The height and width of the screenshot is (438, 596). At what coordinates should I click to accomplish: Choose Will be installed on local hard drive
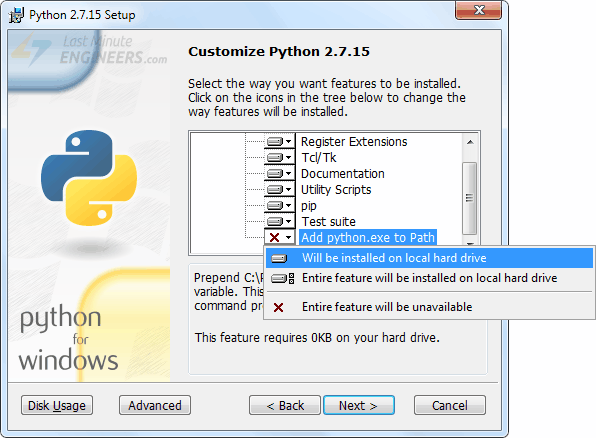pyautogui.click(x=429, y=258)
